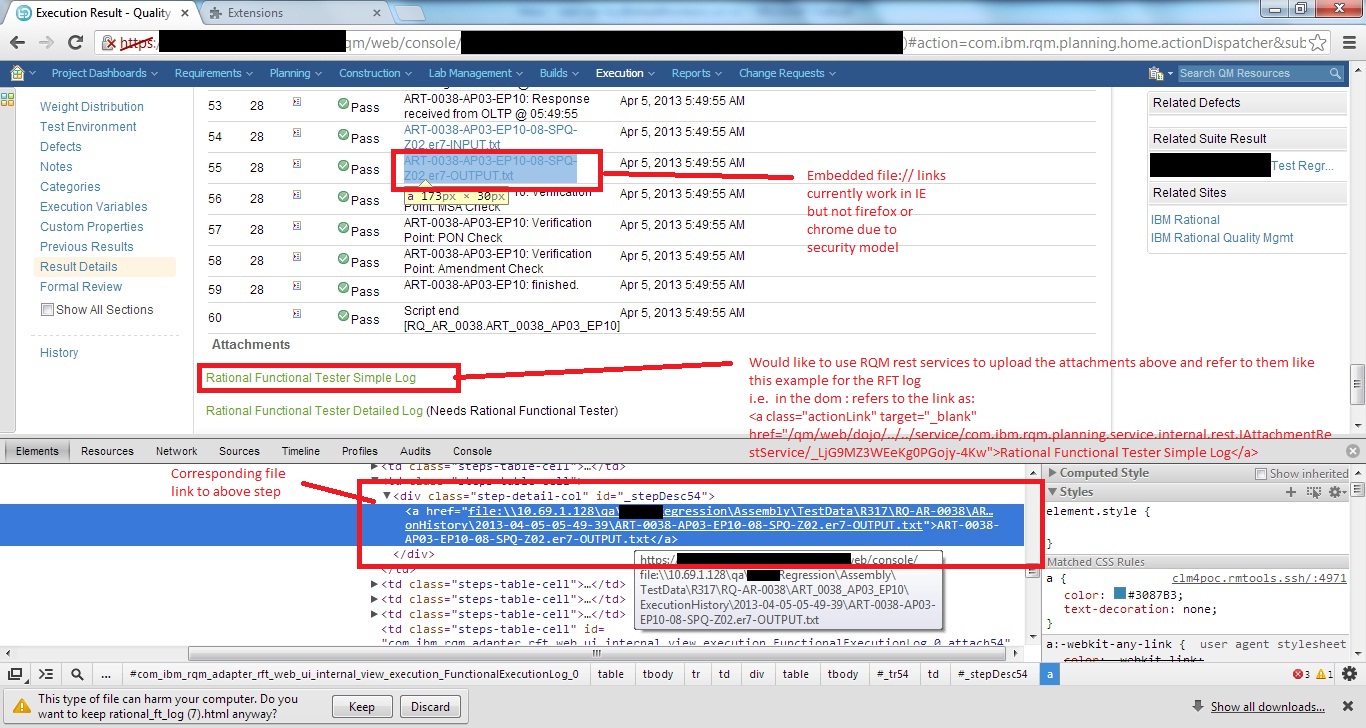The width and height of the screenshot is (1366, 728).
Task: Click the browser back arrow
Action: (17, 43)
